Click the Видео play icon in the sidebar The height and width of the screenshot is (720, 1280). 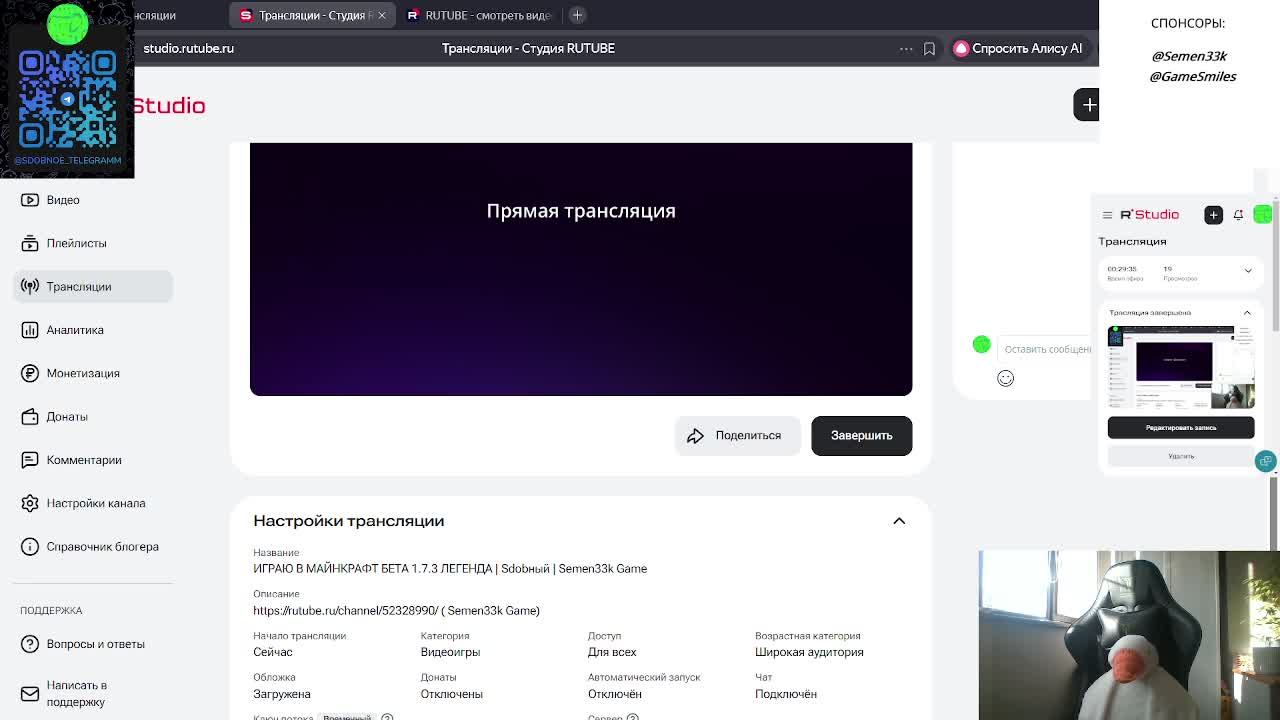pos(30,200)
